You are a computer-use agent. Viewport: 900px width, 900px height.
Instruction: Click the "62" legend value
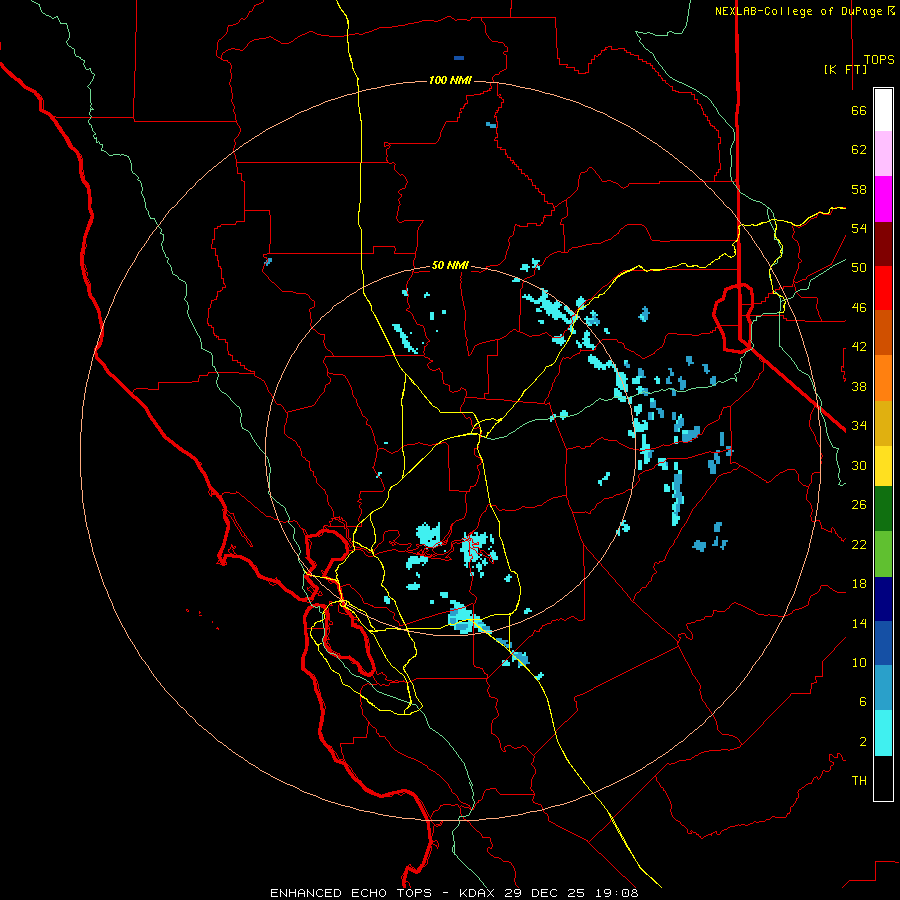pos(859,150)
